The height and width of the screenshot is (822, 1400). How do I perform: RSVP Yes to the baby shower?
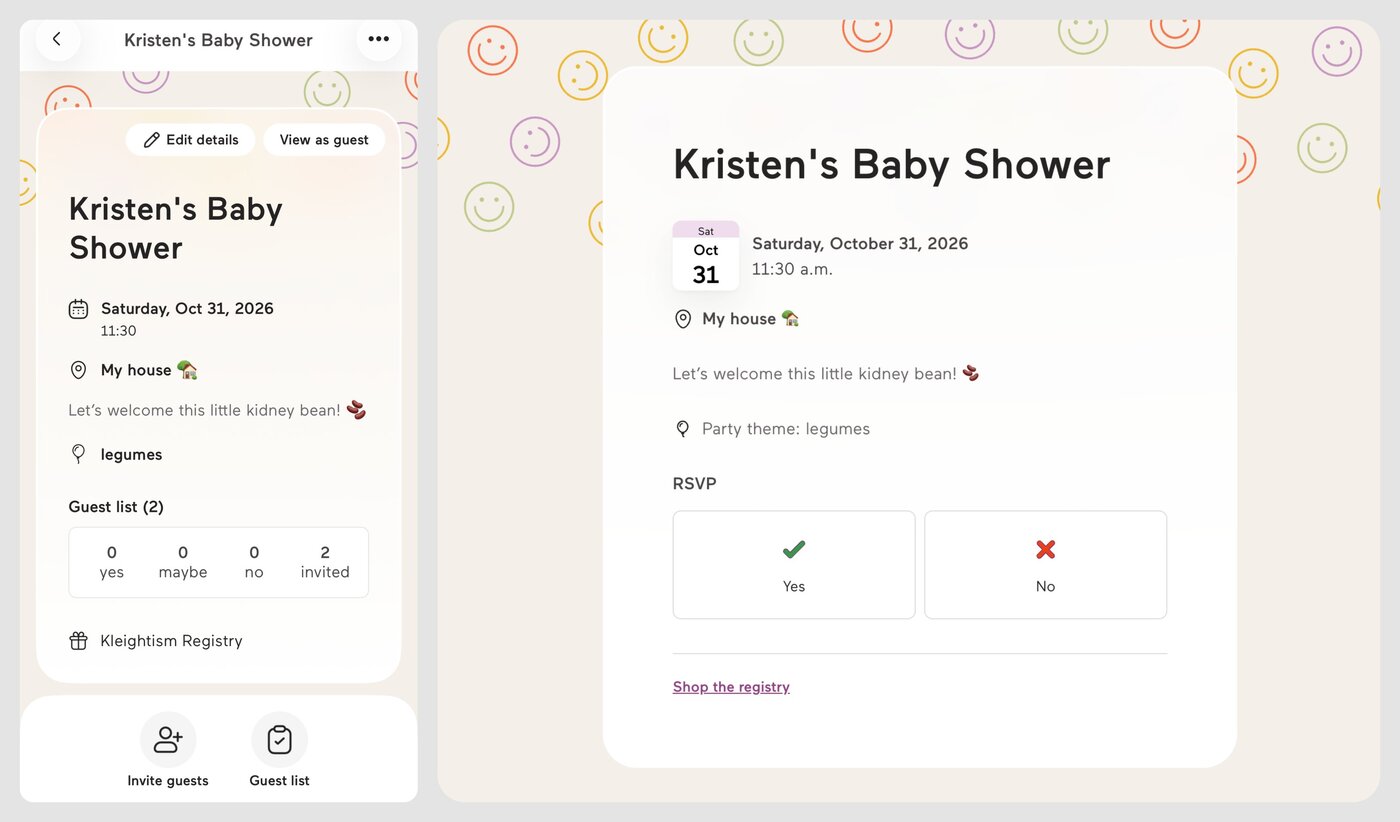tap(794, 565)
